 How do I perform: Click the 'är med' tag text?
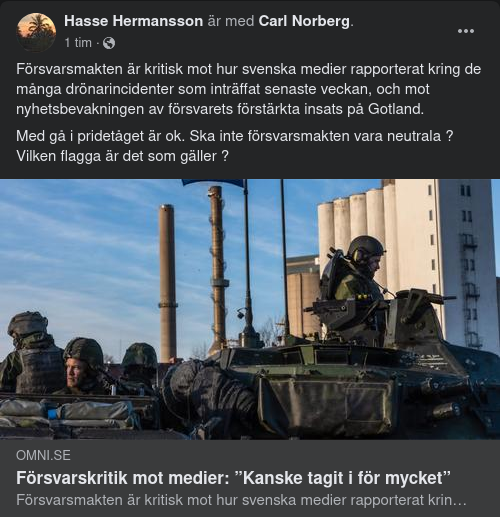point(231,21)
